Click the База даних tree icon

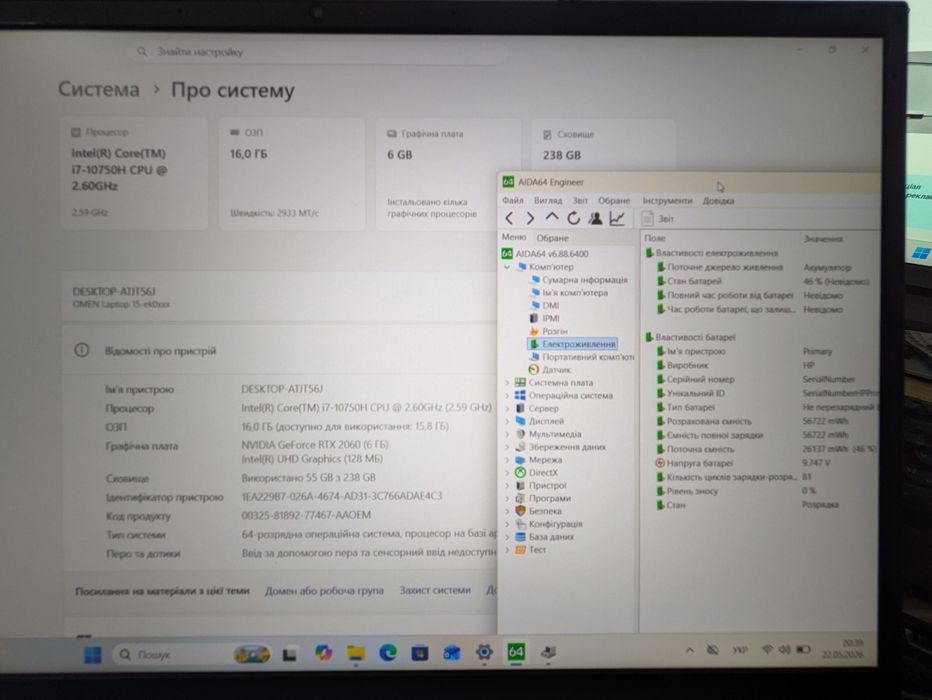point(520,537)
